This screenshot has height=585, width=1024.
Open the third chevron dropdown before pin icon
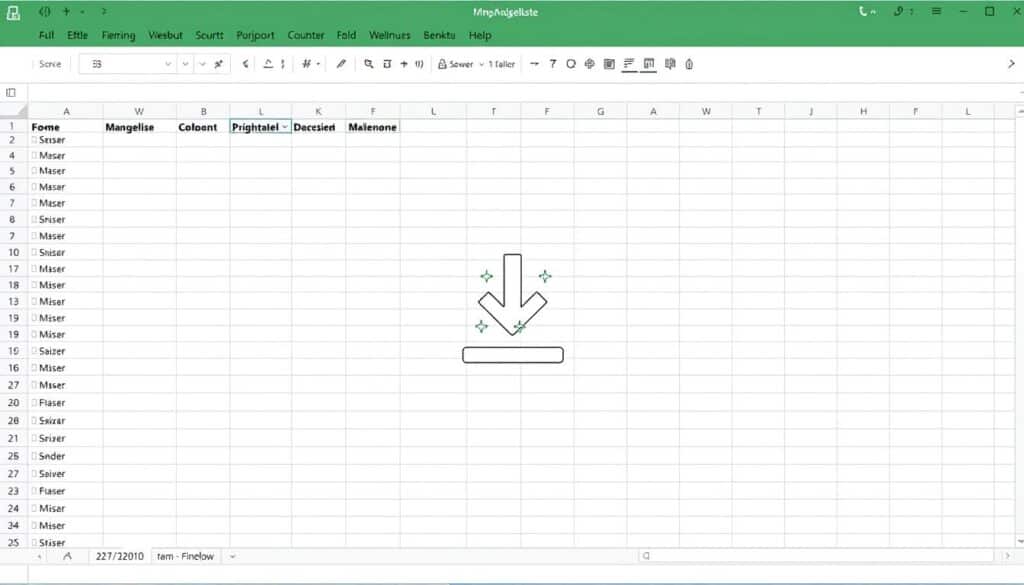click(x=202, y=64)
